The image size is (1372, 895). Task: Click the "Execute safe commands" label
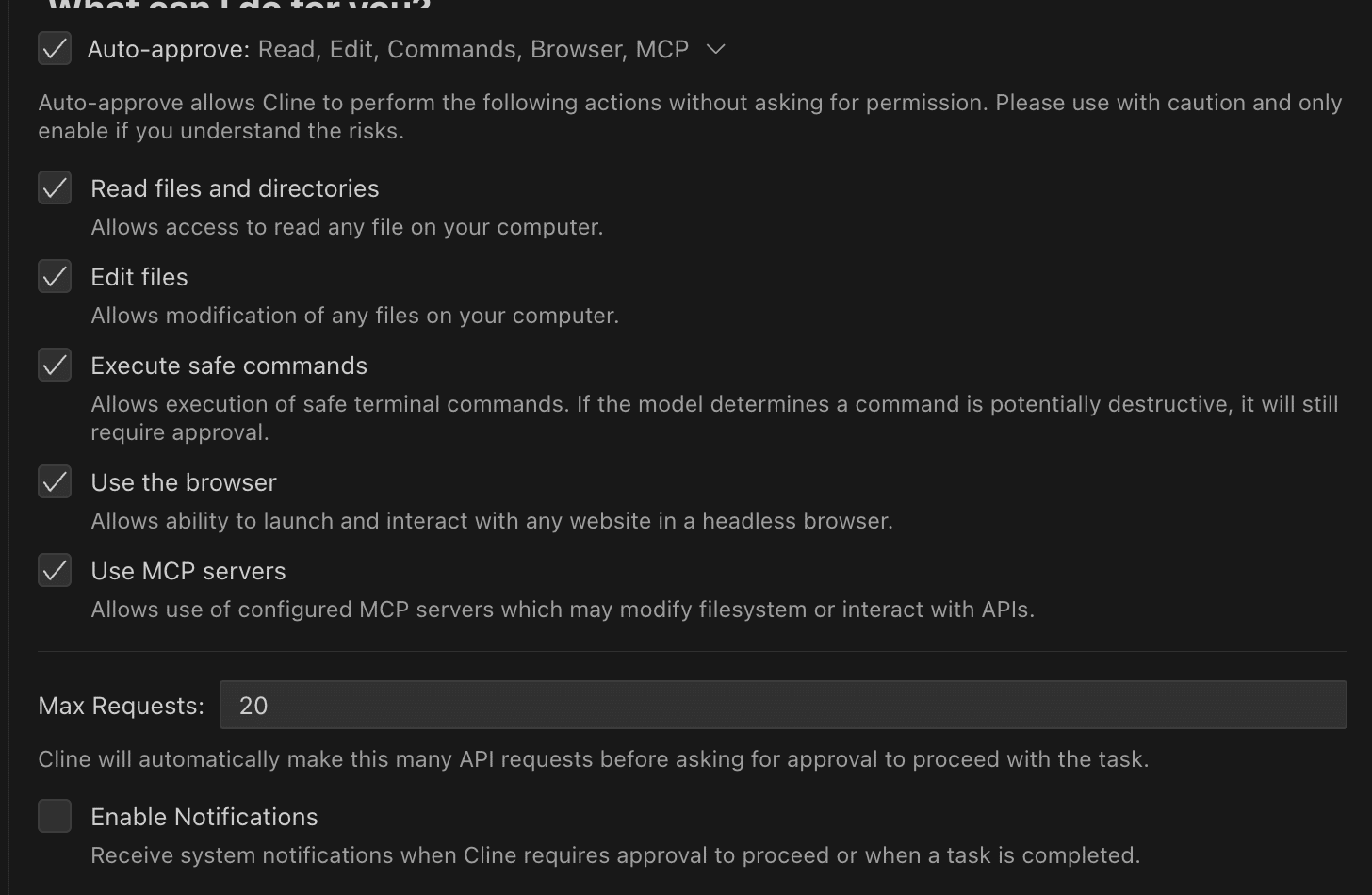tap(229, 366)
